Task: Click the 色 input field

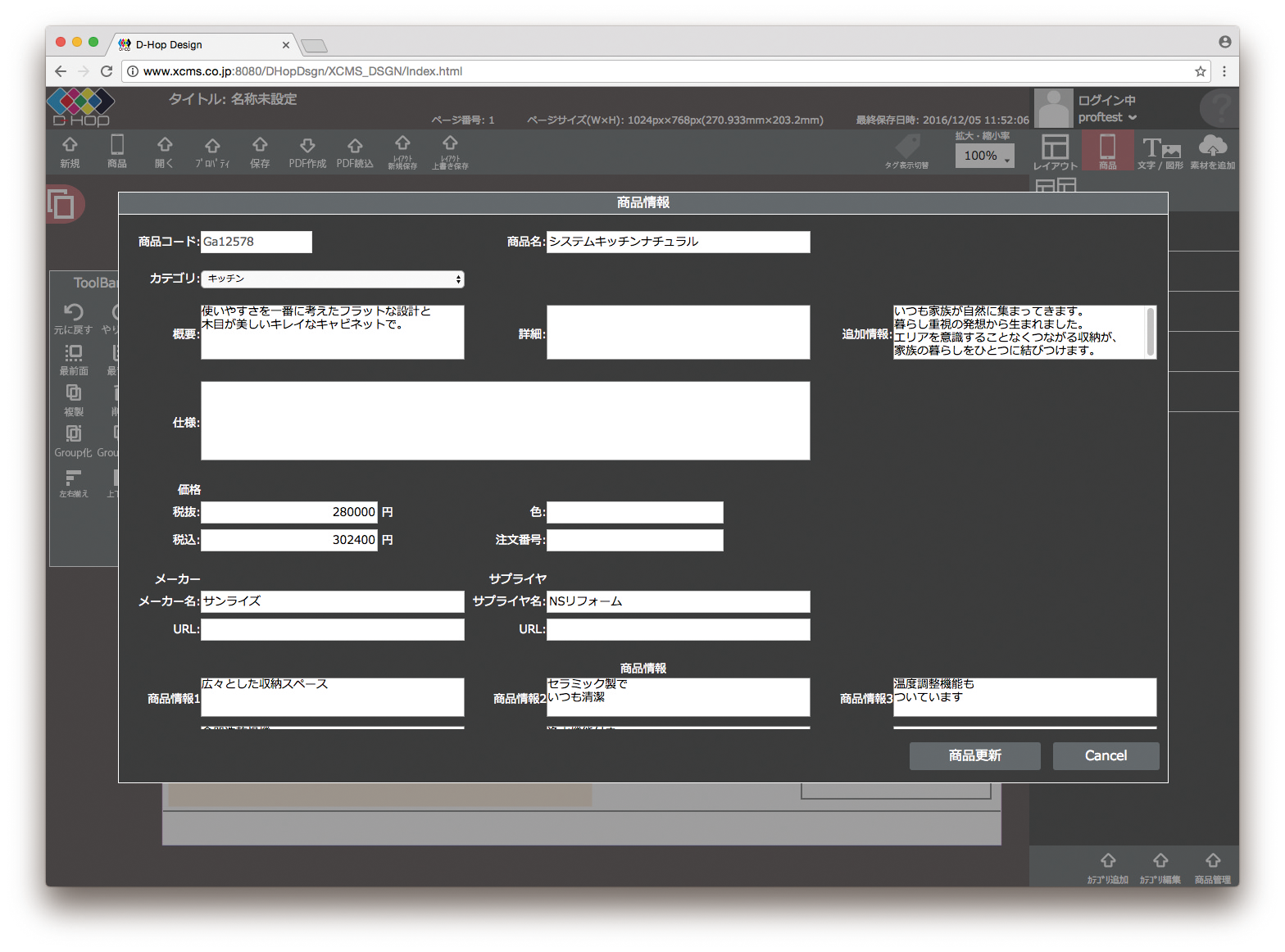Action: pos(635,512)
